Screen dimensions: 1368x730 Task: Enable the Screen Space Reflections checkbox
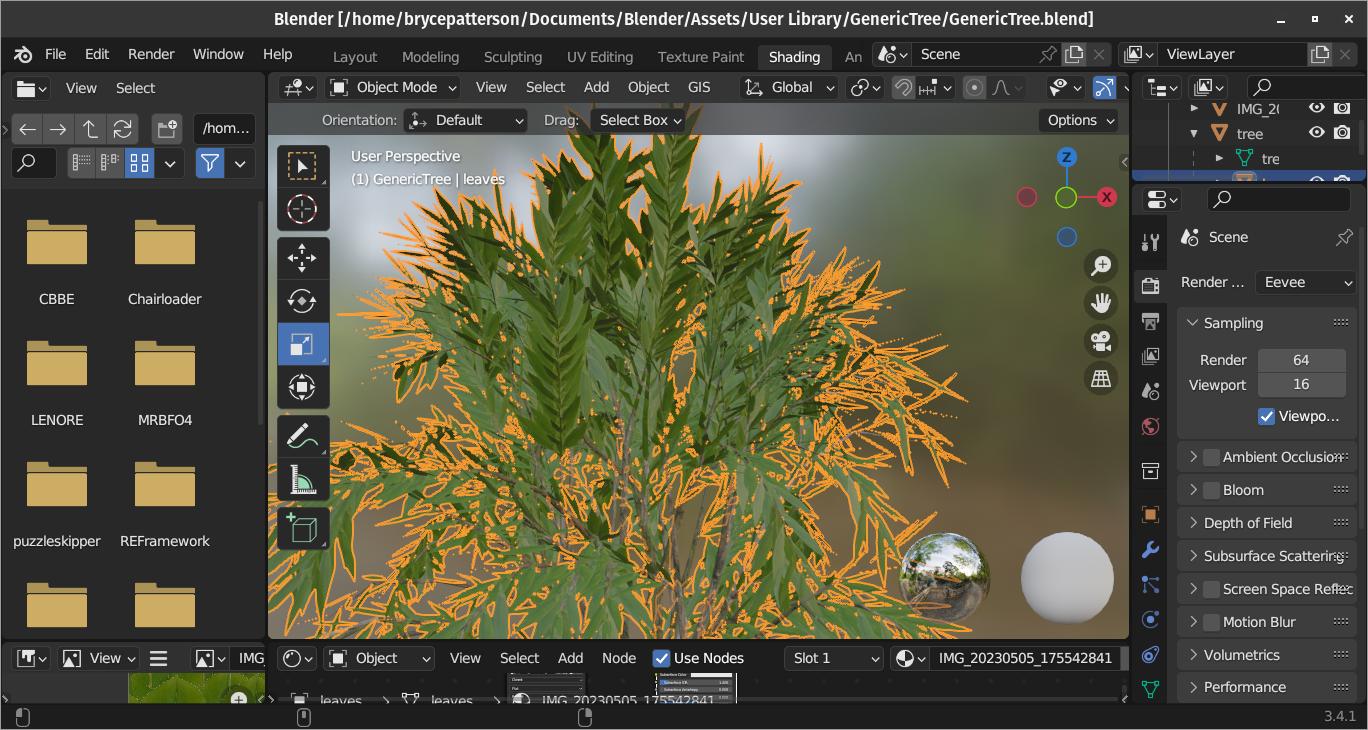pos(1211,589)
